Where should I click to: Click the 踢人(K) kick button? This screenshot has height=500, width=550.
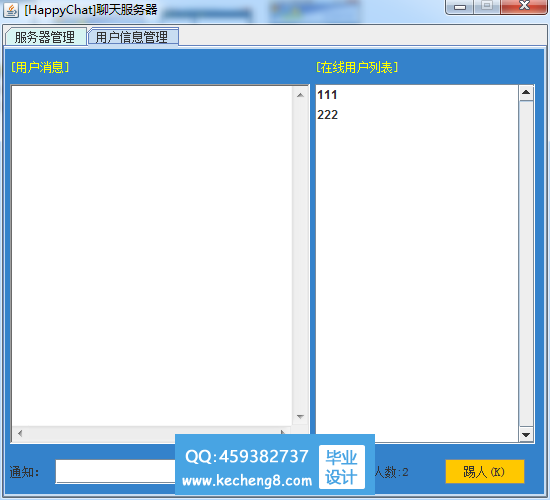485,472
